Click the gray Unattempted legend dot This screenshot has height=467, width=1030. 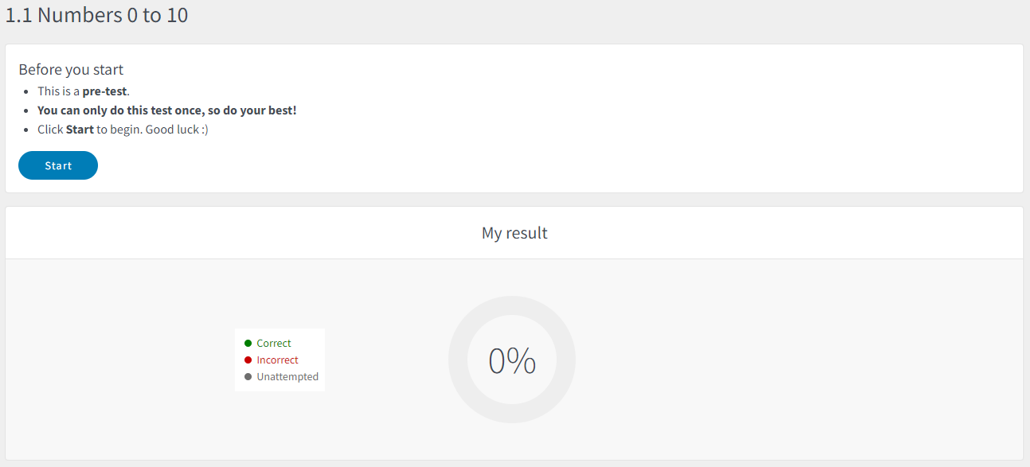[248, 377]
